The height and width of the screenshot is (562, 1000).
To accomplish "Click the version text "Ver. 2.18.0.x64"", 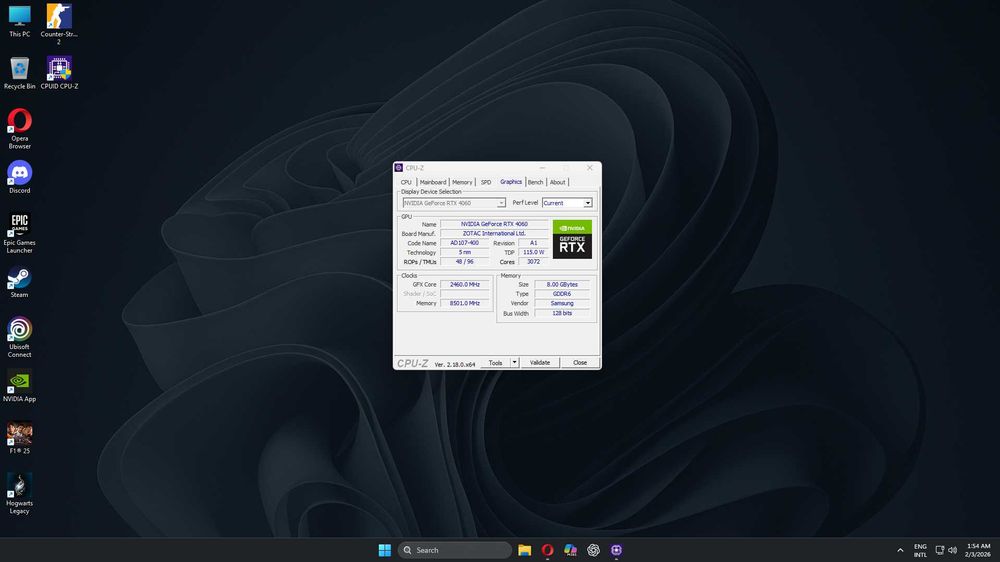I will [x=455, y=364].
